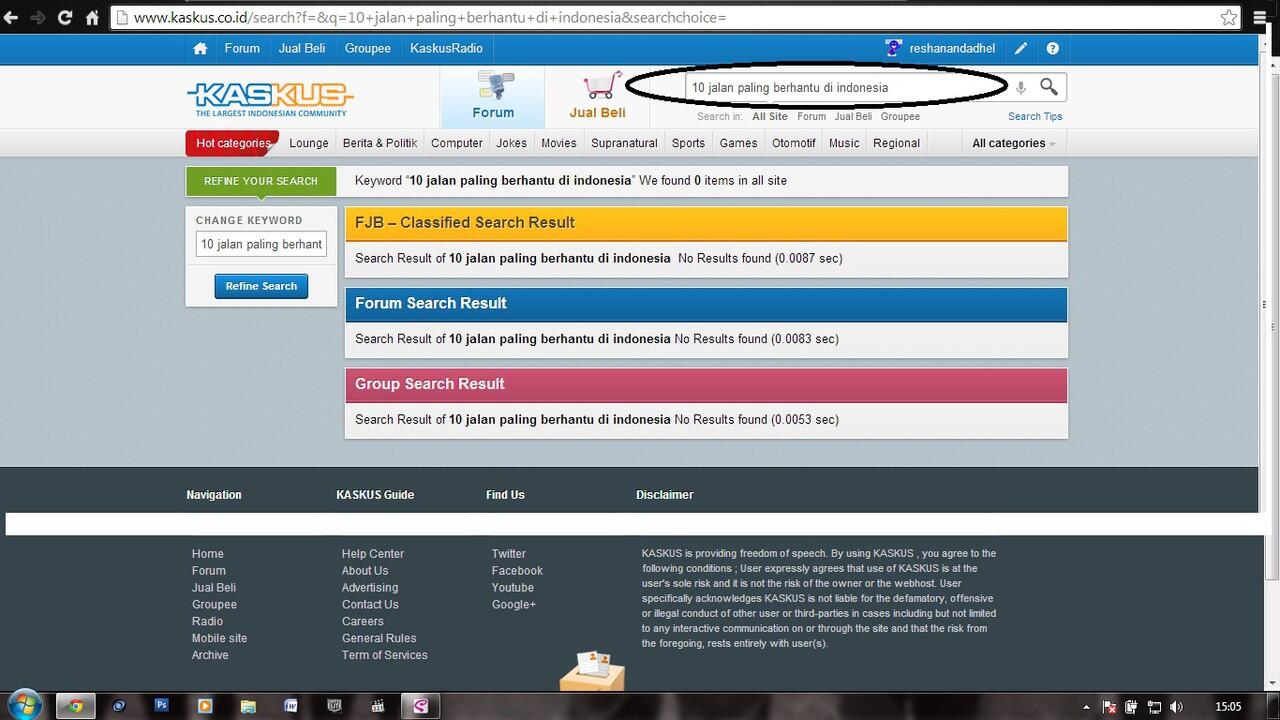
Task: Click the Group Search Result header
Action: click(x=706, y=385)
